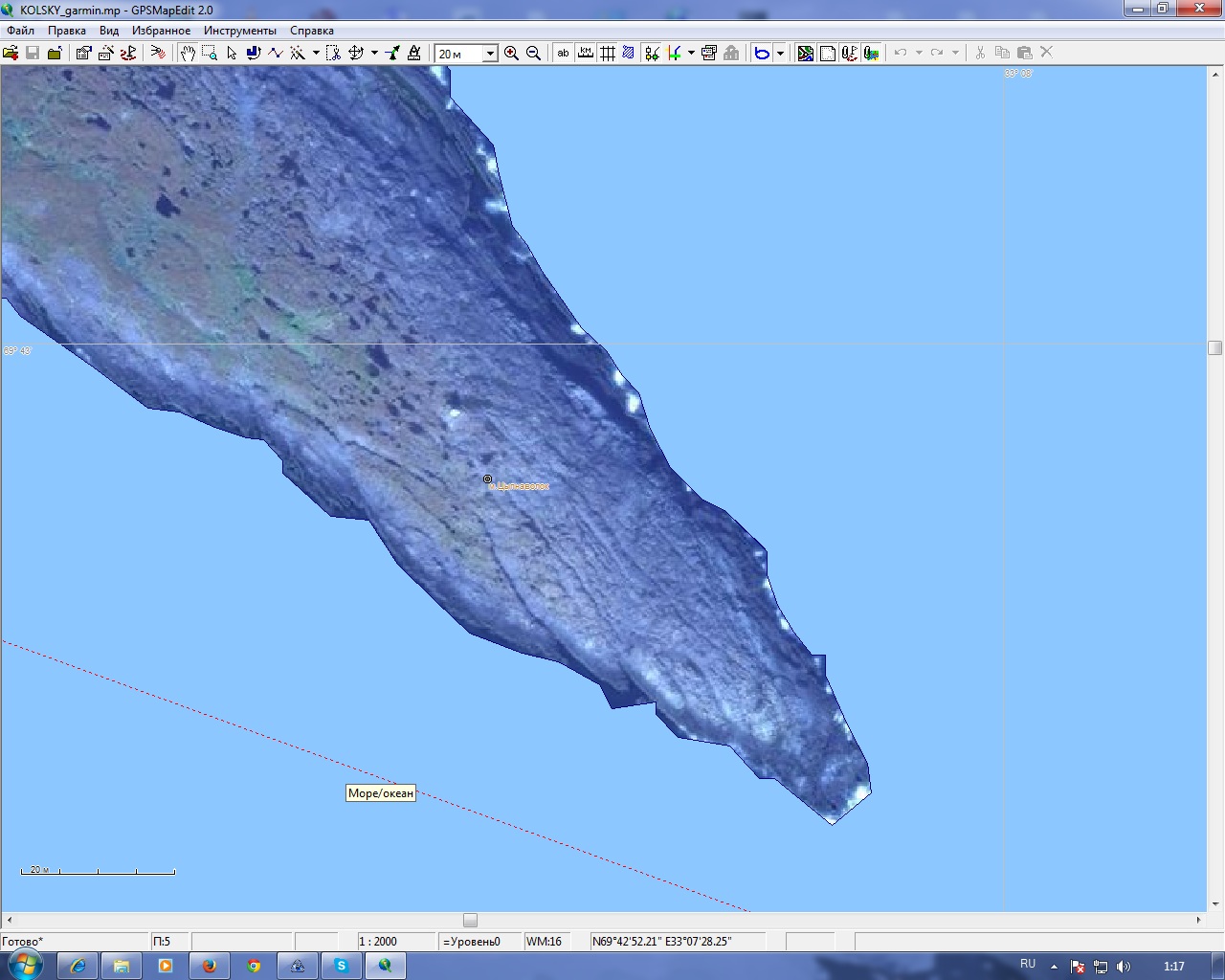Screen dimensions: 1225x980
Task: Open the Избранное menu
Action: [x=161, y=31]
